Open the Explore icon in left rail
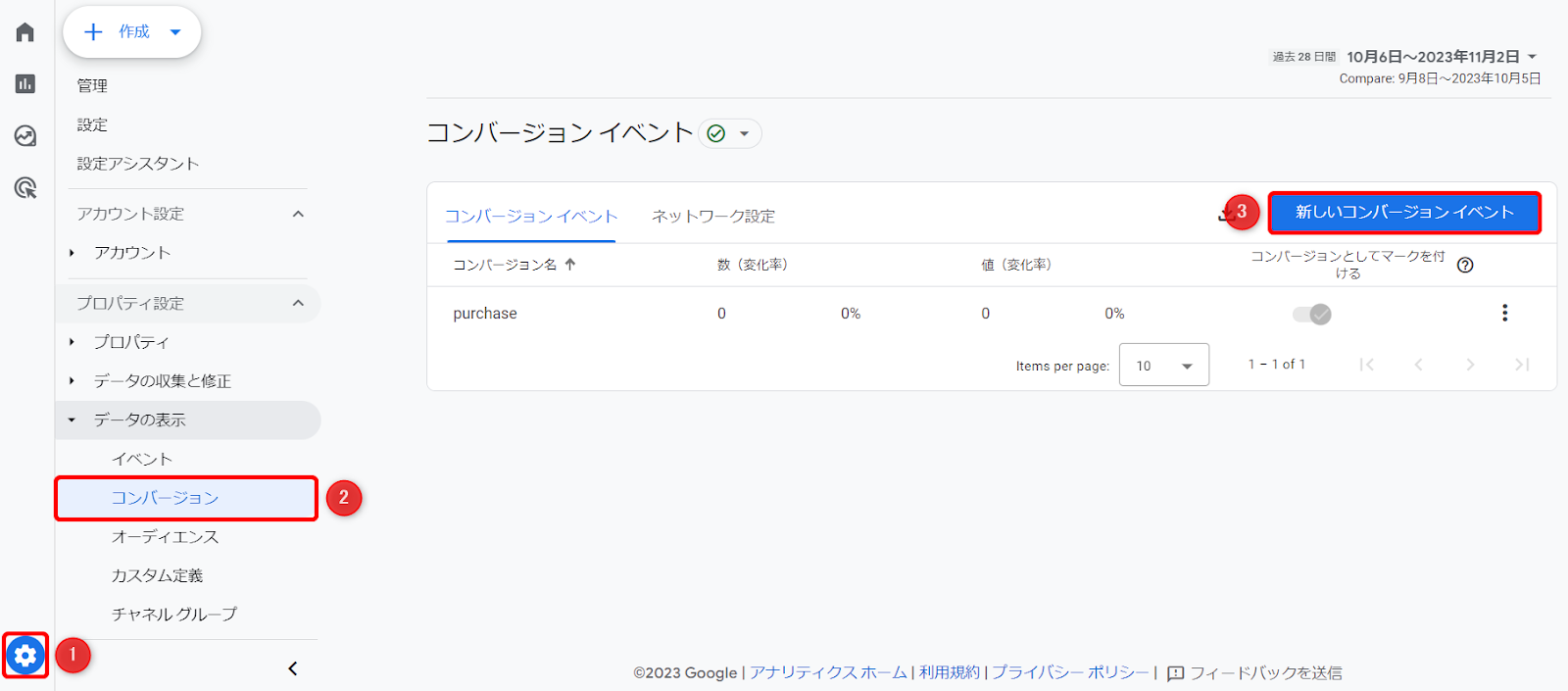 point(25,135)
